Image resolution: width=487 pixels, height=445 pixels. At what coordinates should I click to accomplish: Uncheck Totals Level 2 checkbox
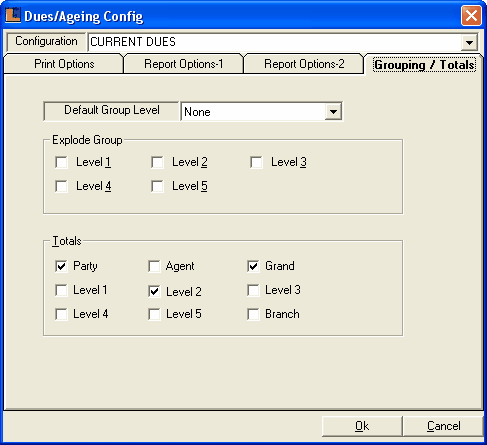pyautogui.click(x=154, y=292)
